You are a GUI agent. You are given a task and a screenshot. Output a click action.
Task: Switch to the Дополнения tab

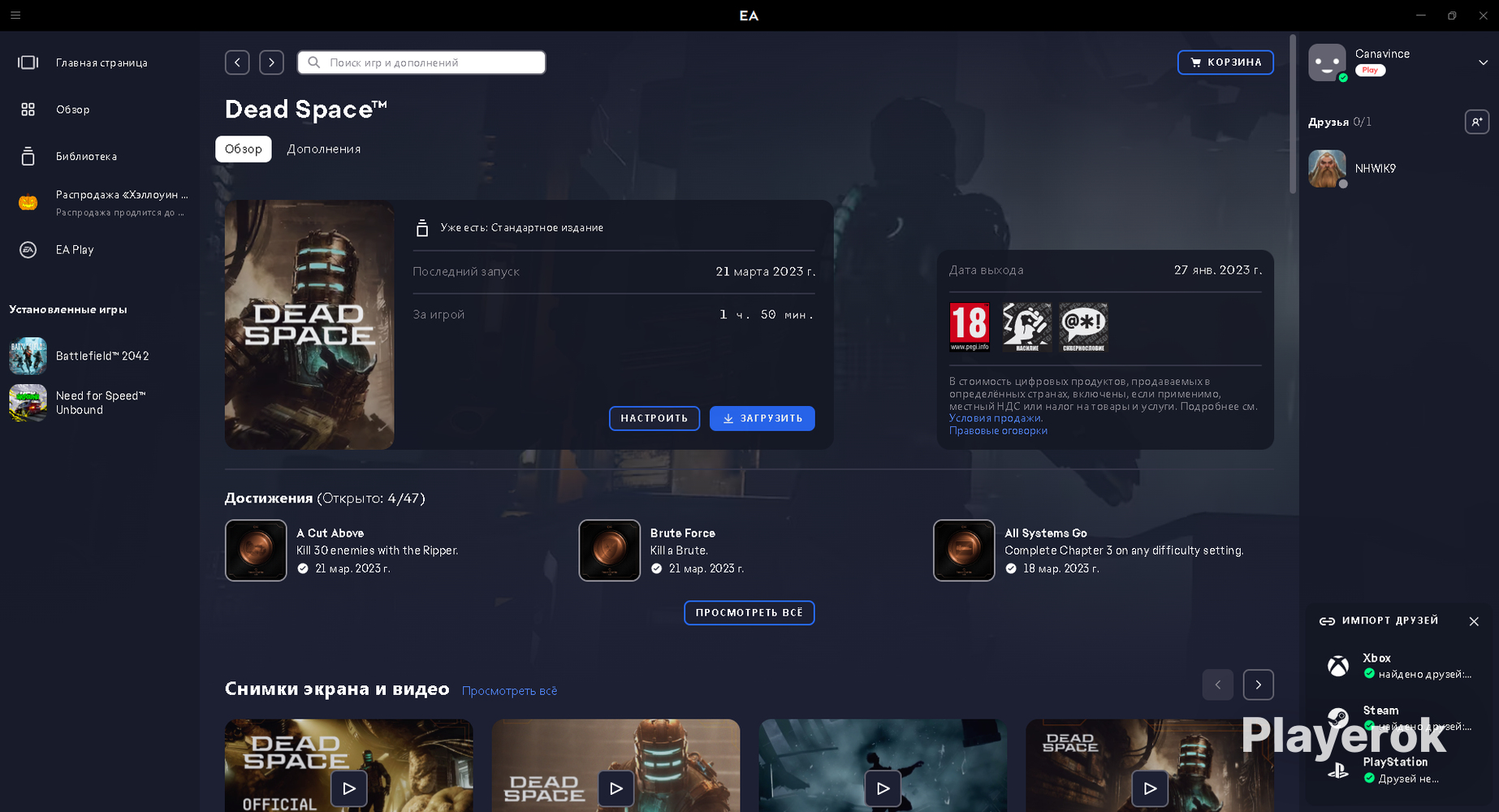click(324, 149)
